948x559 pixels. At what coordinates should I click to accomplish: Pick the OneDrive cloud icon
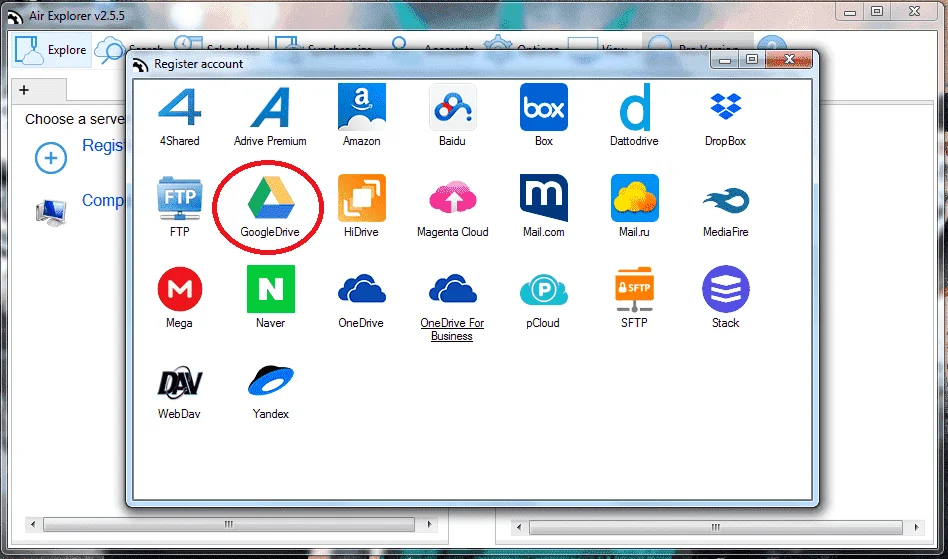pyautogui.click(x=362, y=289)
